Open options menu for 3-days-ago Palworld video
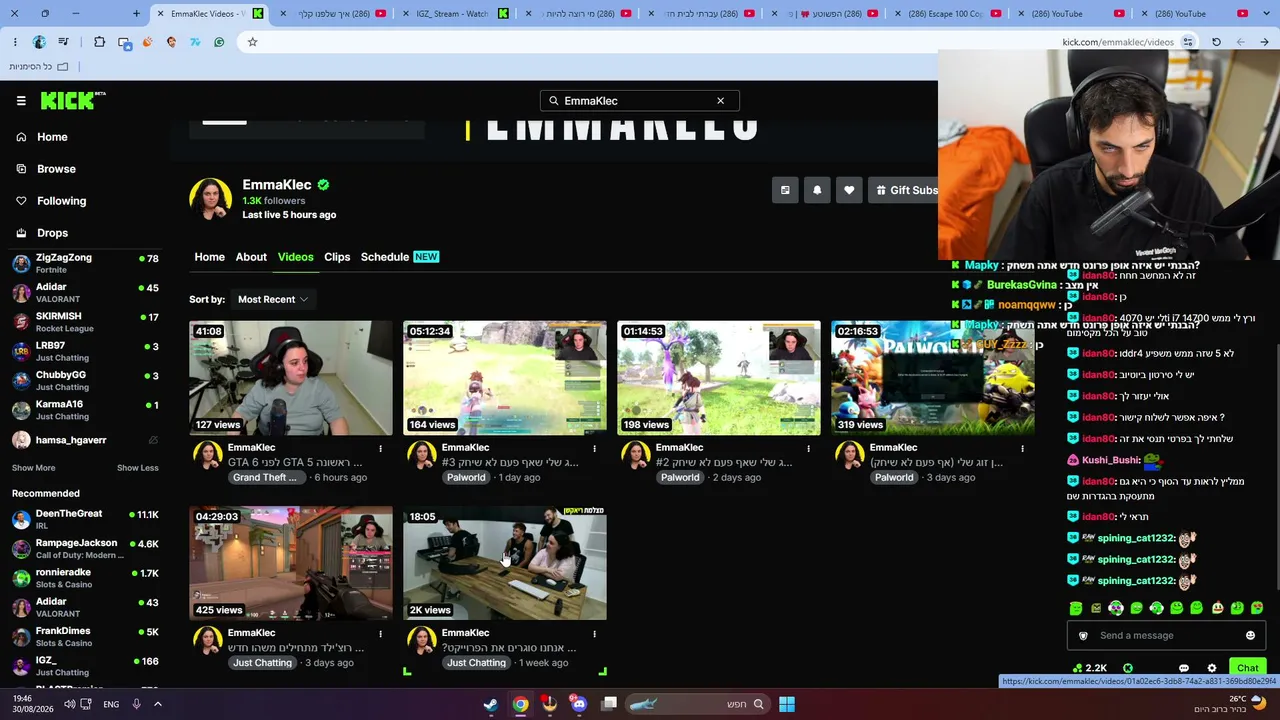This screenshot has width=1280, height=720. click(x=1022, y=448)
